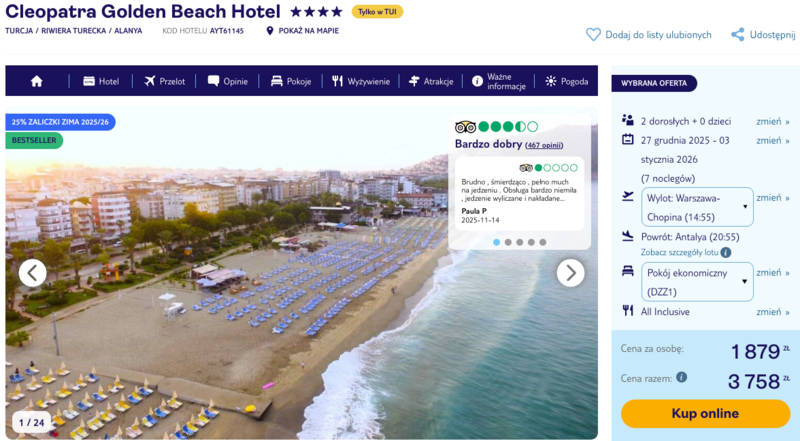
Task: Select the second review carousel dot
Action: [x=508, y=242]
